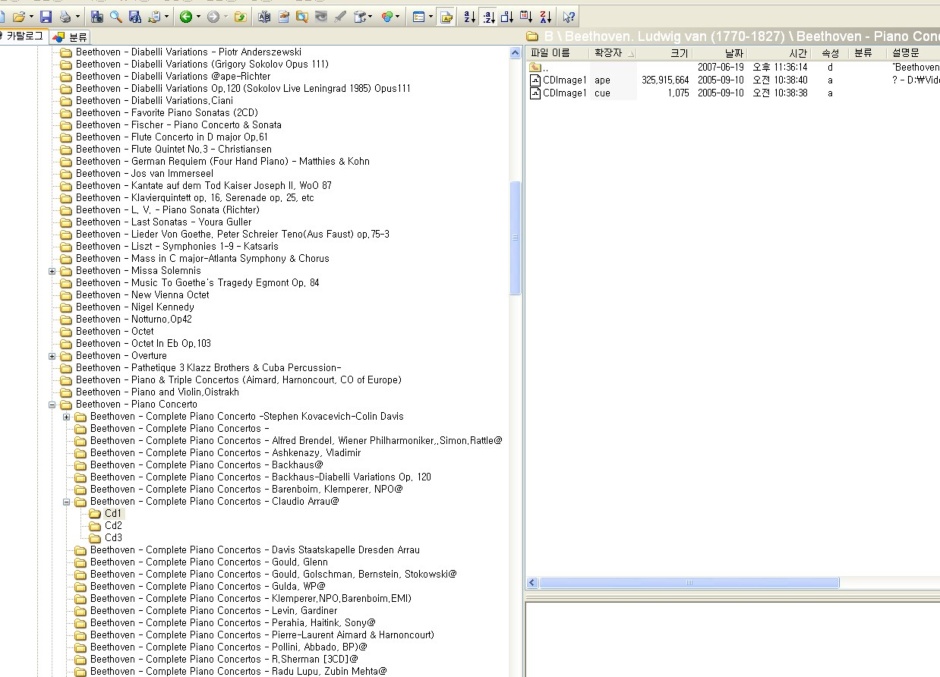Select 'Complete Piano Concertos - Ashkenazy, Vladimir' folder
This screenshot has height=677, width=940.
(225, 453)
